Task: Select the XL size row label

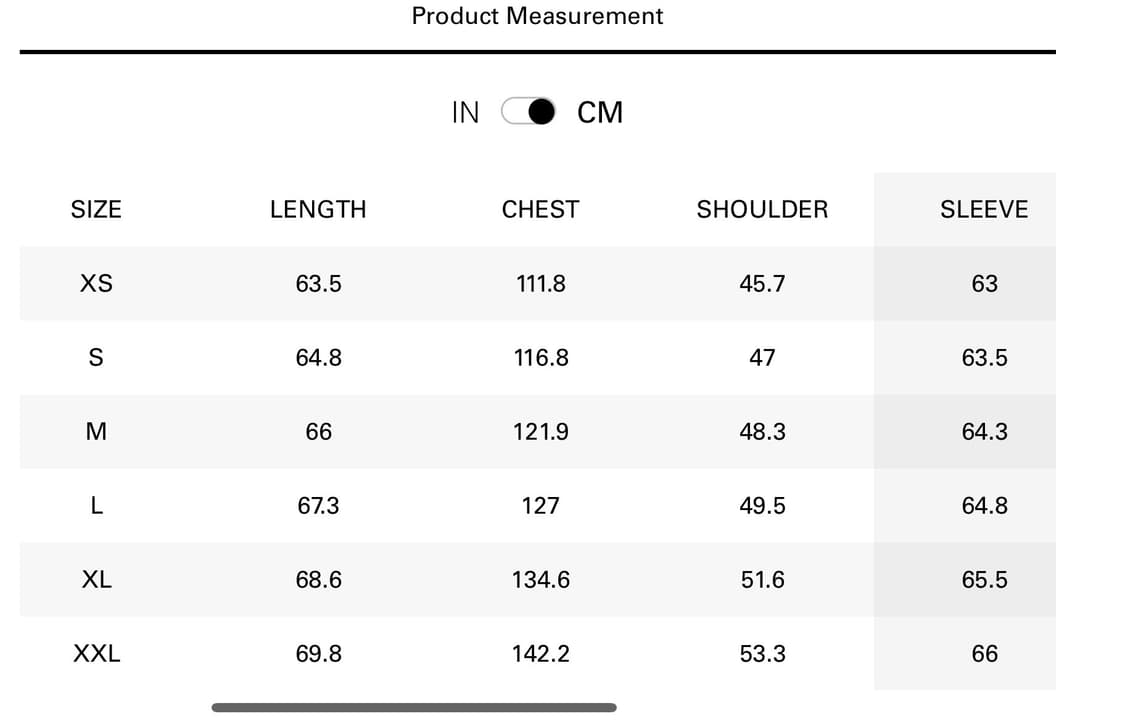Action: (x=96, y=579)
